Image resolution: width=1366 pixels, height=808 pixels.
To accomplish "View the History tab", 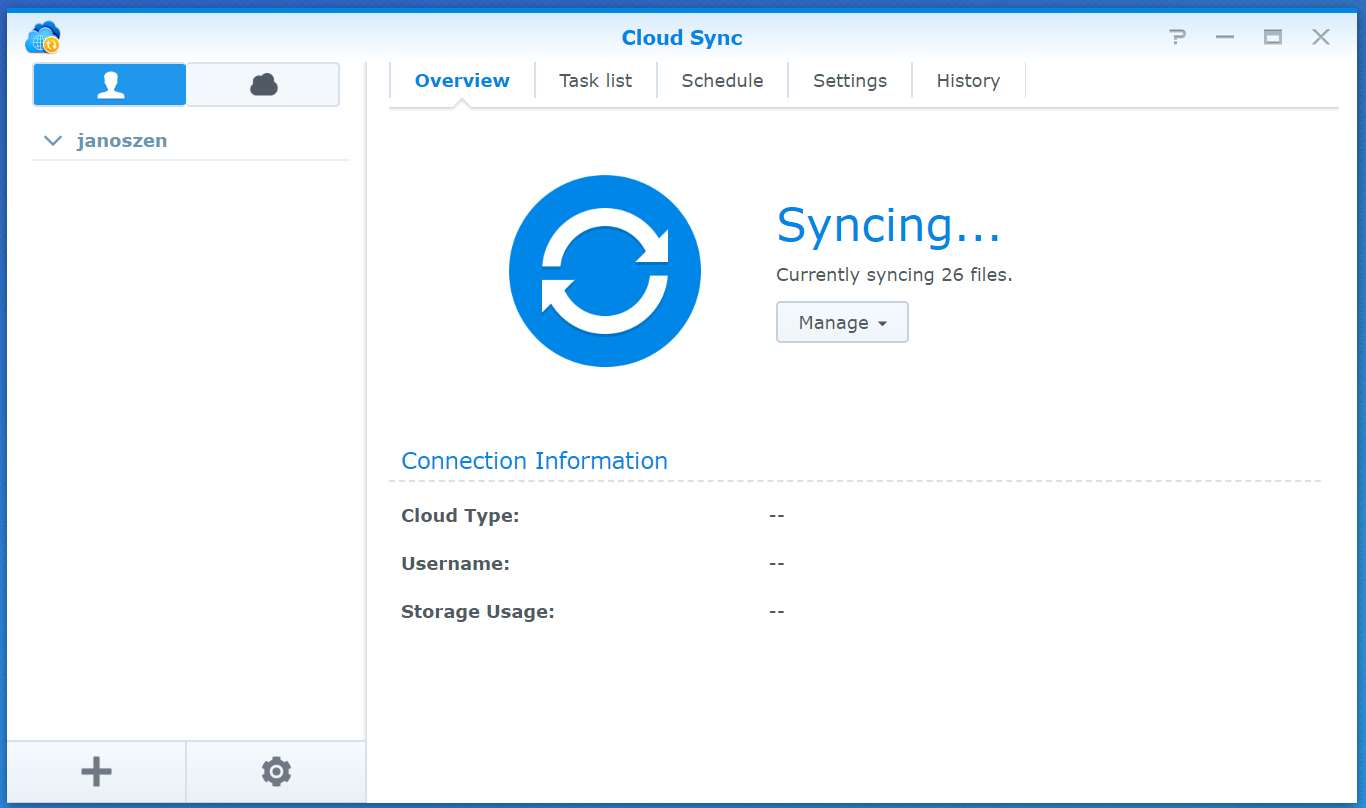I will [x=968, y=81].
